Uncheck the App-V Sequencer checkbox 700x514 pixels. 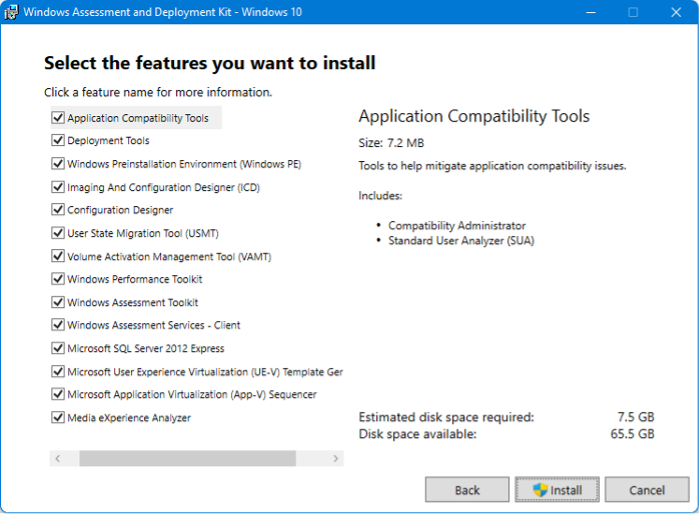click(x=57, y=394)
